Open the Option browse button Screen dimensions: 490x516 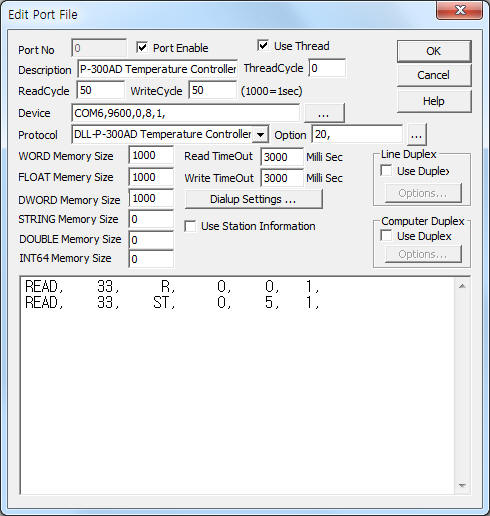[x=416, y=135]
